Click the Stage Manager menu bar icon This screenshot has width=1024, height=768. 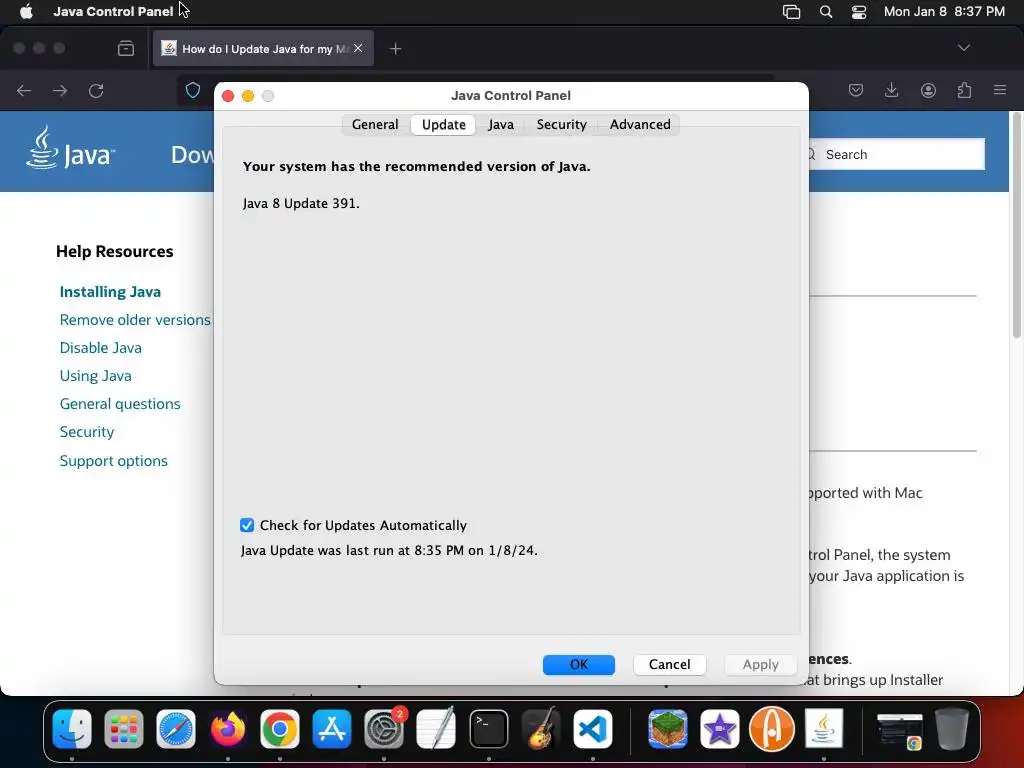pos(792,11)
